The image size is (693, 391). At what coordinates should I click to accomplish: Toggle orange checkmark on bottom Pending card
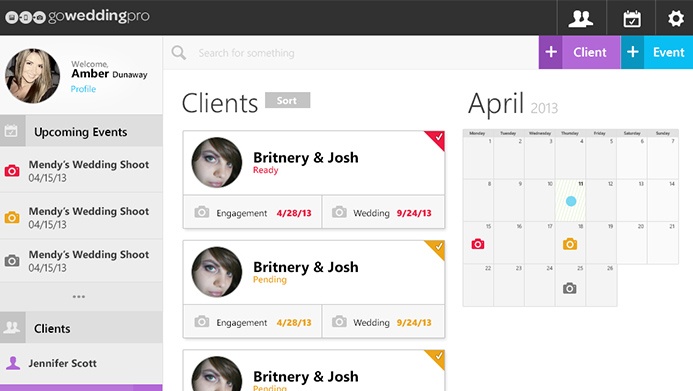click(x=438, y=356)
